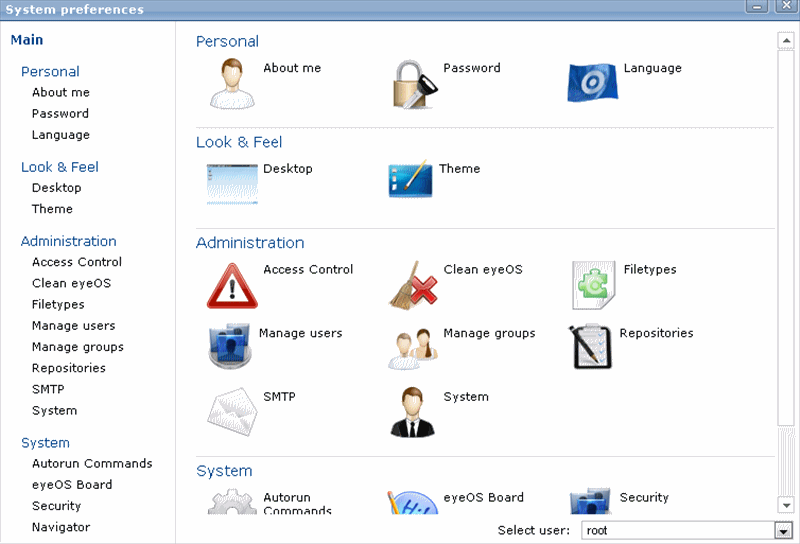Click the Password padlock icon
This screenshot has height=544, width=800.
[413, 83]
